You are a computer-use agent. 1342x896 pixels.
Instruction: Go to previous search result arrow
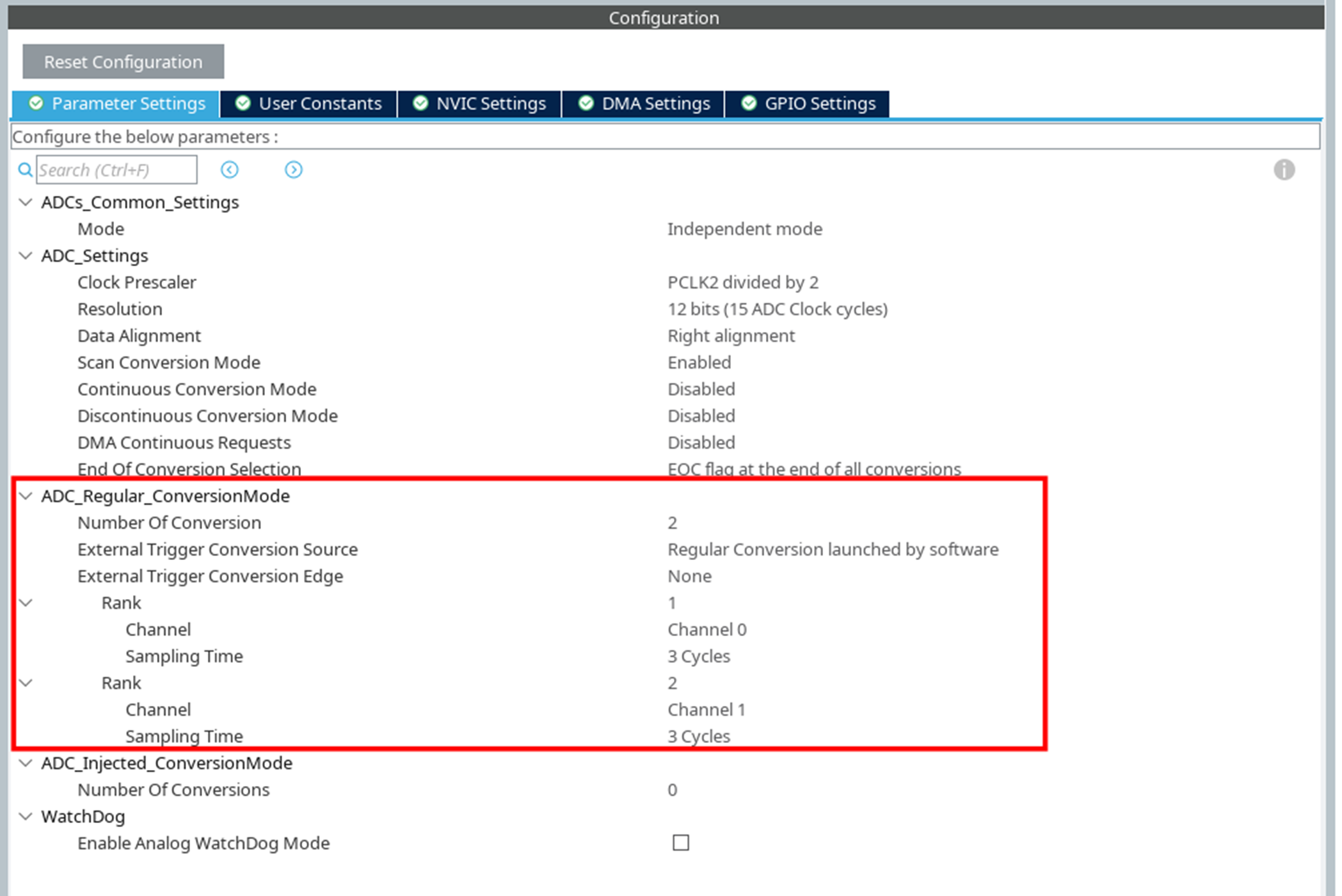point(229,170)
